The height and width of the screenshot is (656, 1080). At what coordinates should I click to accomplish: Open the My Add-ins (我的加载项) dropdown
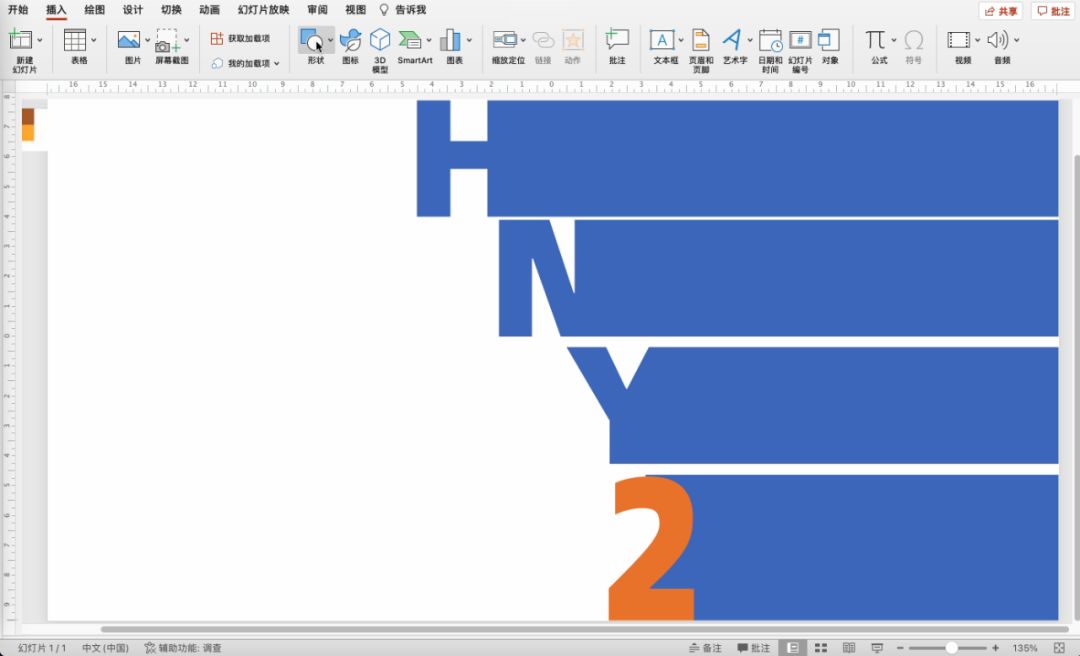245,63
